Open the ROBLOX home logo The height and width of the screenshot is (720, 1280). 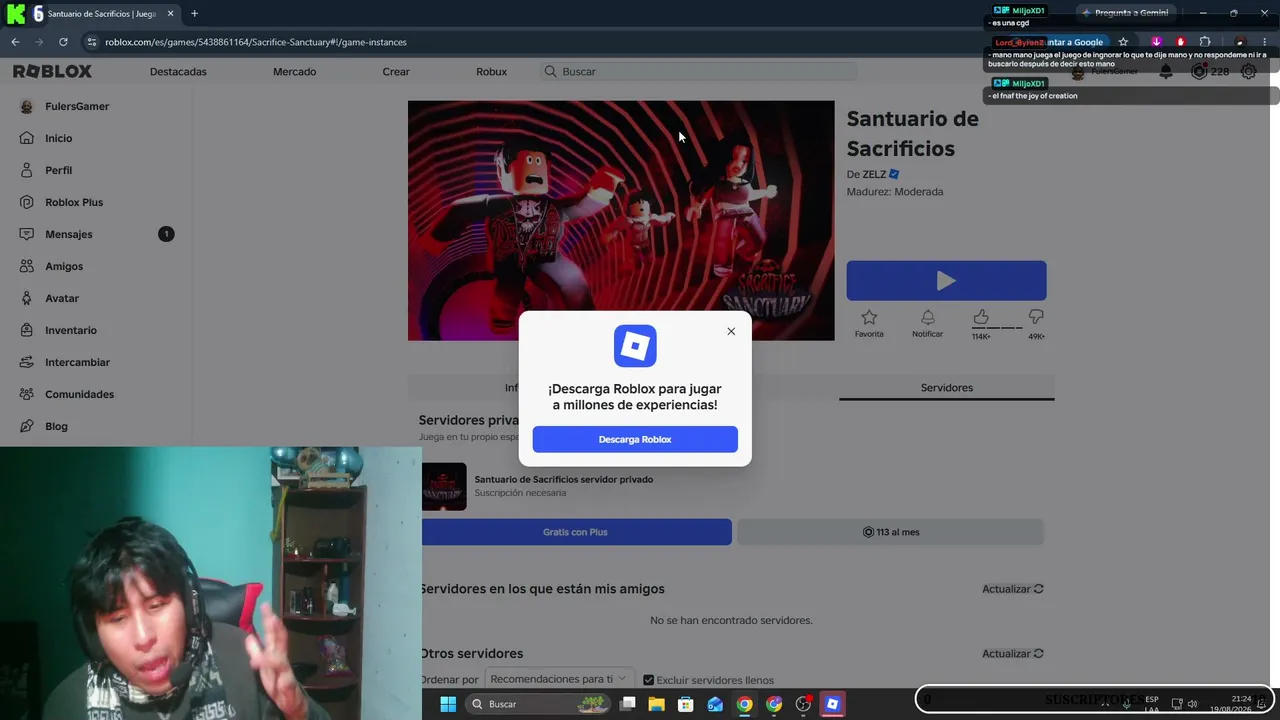[52, 71]
